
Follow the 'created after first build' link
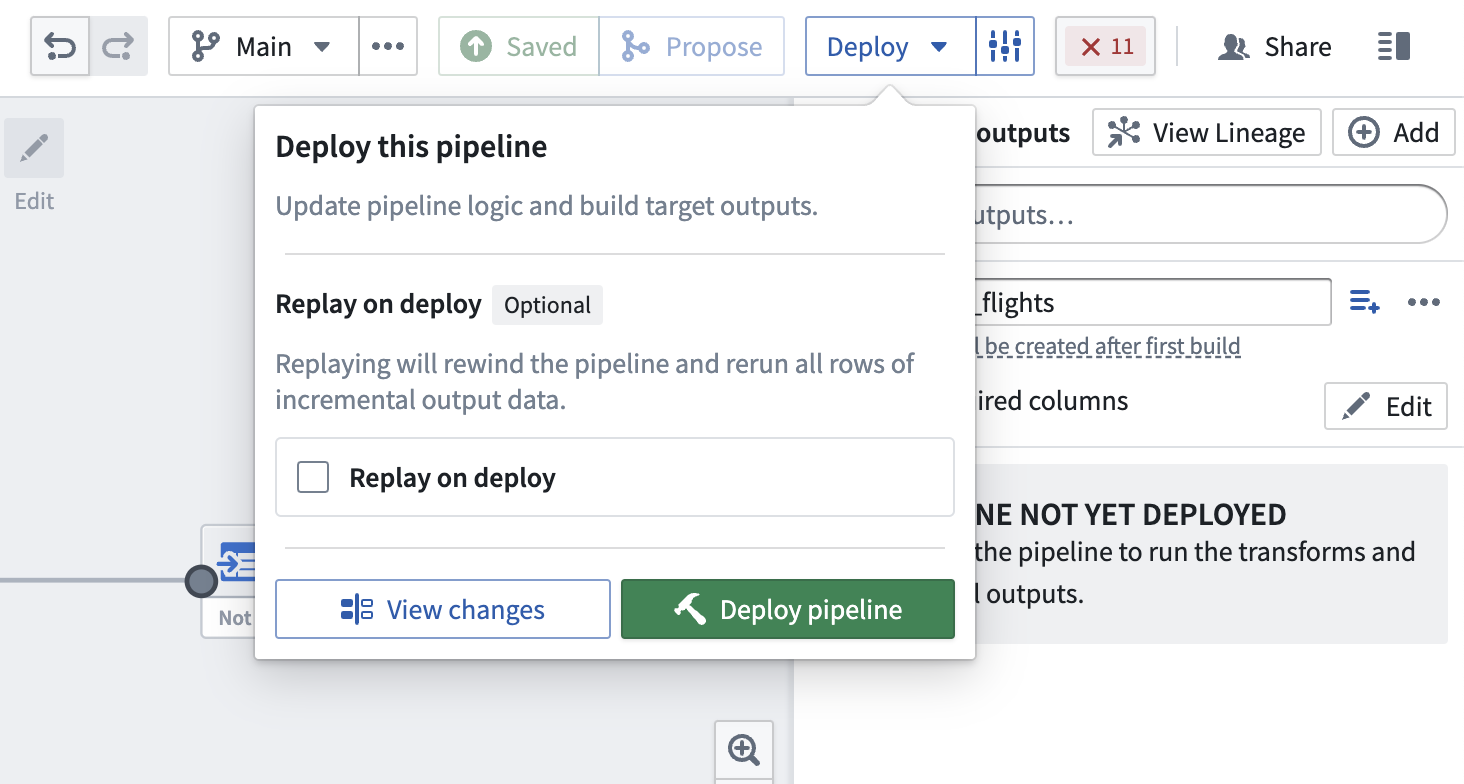tap(1108, 346)
